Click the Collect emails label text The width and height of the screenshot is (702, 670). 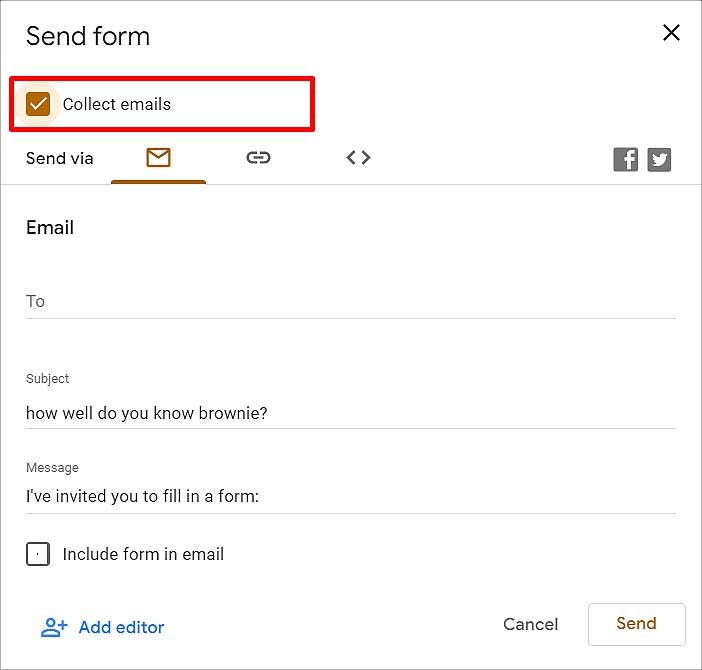(x=116, y=104)
